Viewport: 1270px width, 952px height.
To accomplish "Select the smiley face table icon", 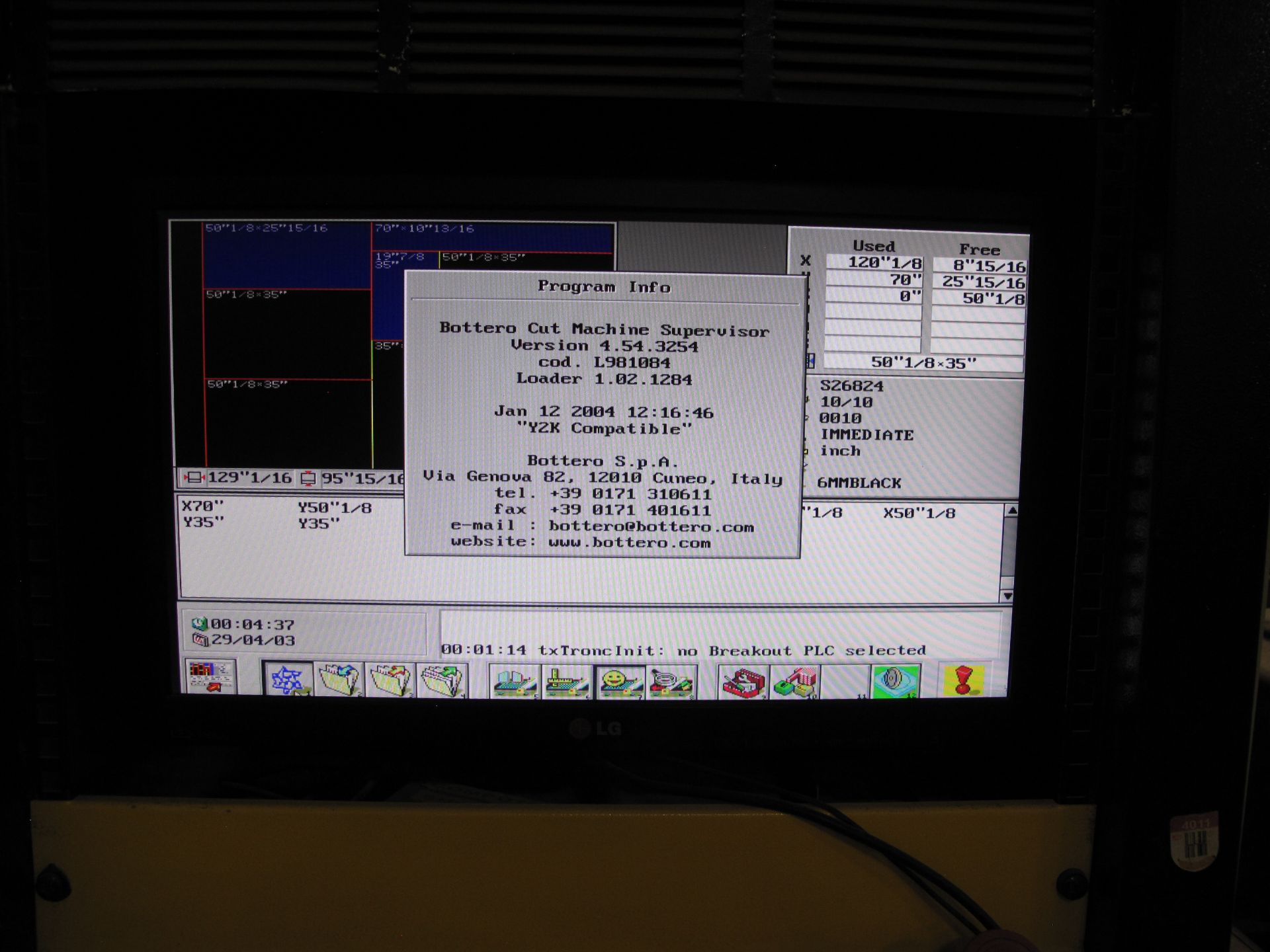I will (619, 681).
